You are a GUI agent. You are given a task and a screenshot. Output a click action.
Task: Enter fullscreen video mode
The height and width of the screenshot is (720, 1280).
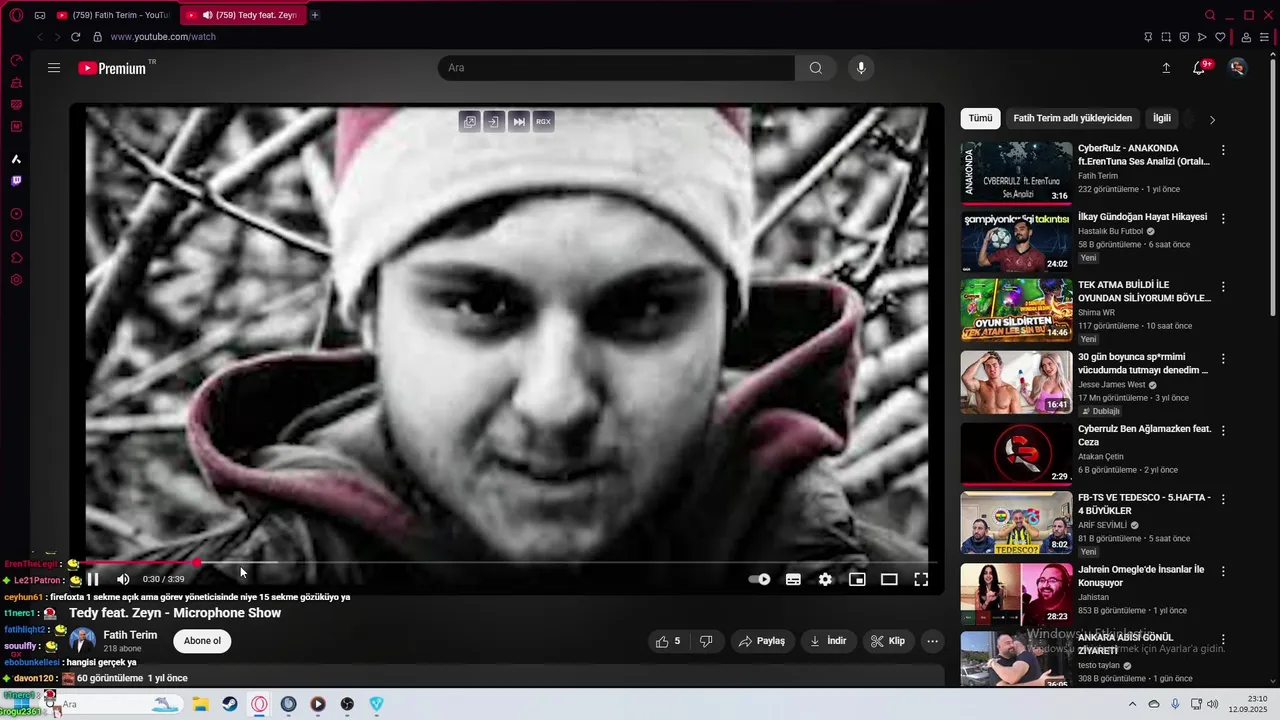[x=921, y=579]
